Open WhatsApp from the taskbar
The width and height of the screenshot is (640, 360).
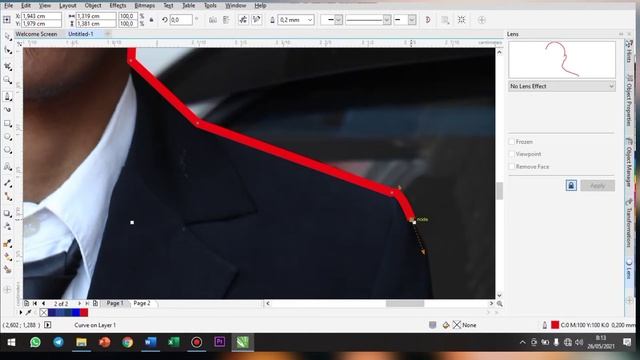tap(36, 342)
